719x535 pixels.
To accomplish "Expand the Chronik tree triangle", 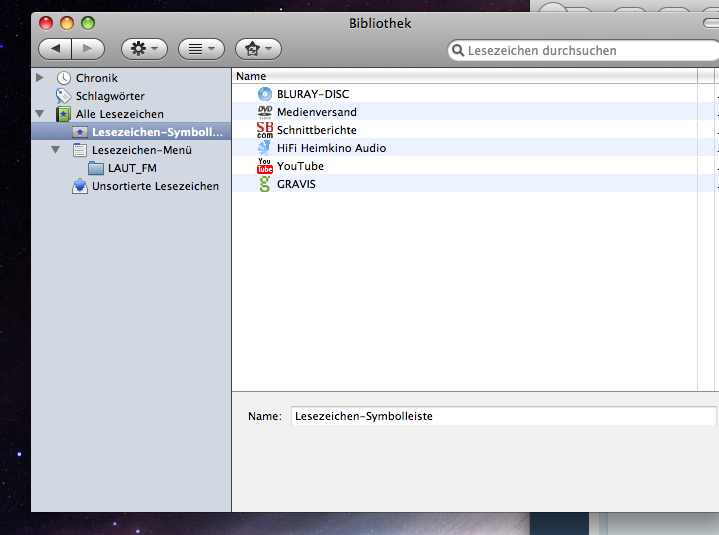I will point(40,77).
